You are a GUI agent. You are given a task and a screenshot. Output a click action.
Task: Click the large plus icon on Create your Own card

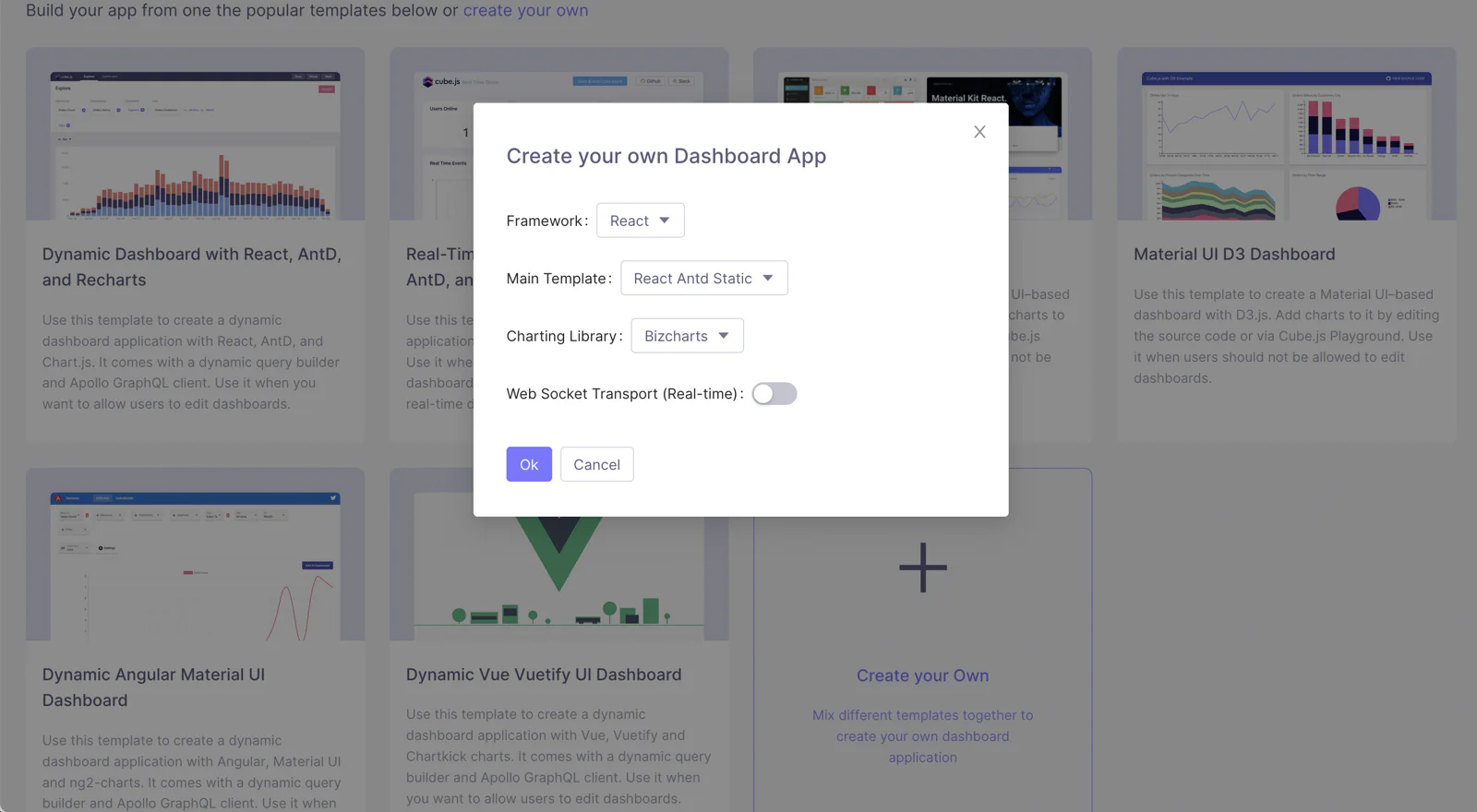(923, 567)
